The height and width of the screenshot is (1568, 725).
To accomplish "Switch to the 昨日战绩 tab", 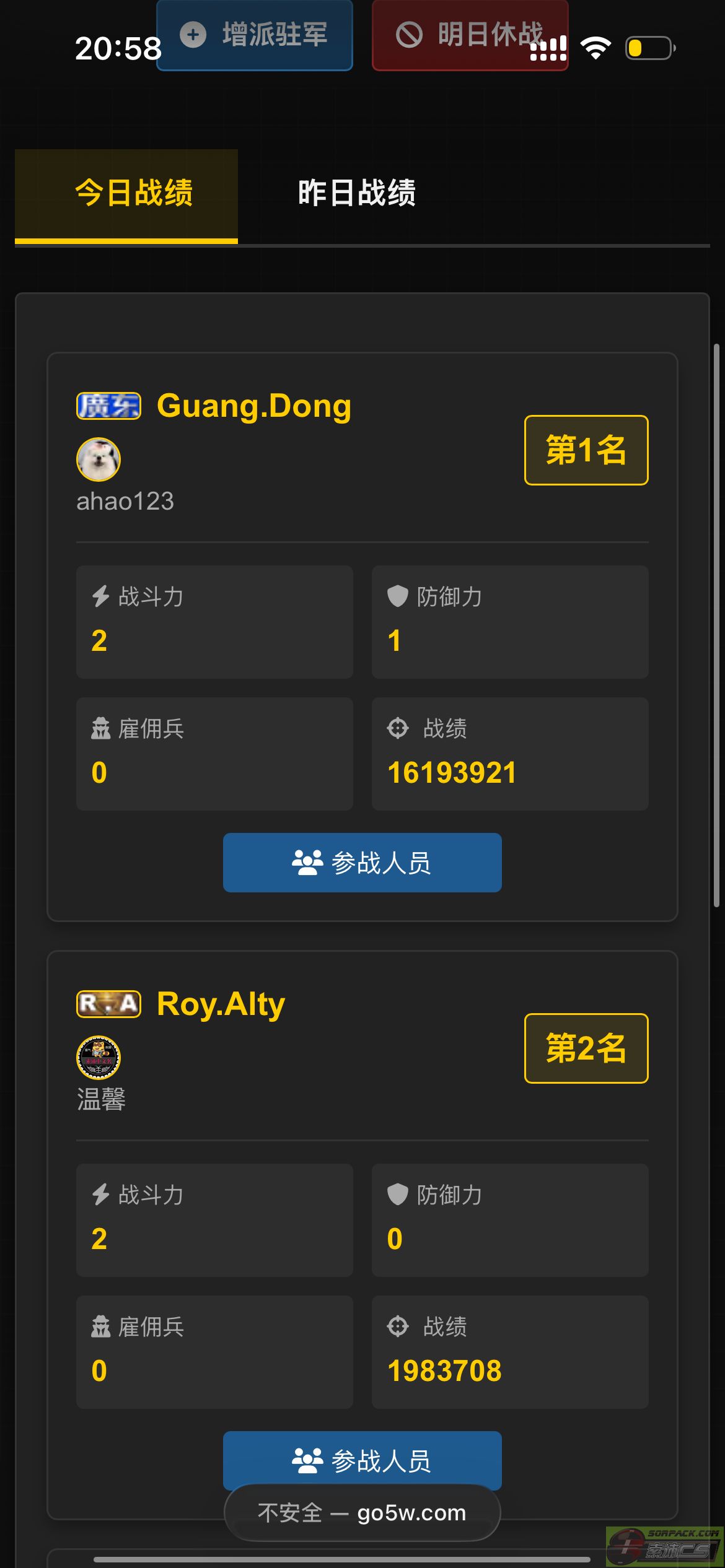I will (356, 193).
